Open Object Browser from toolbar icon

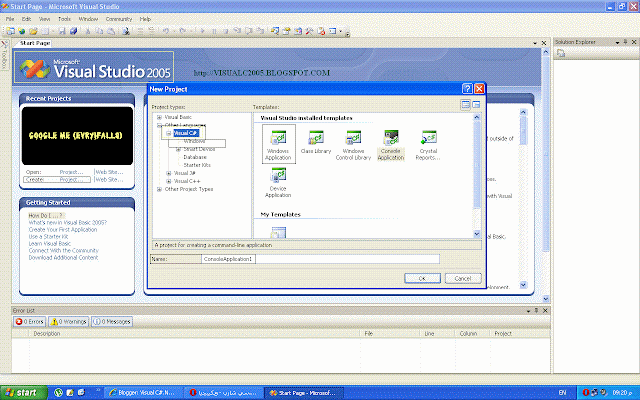[298, 31]
